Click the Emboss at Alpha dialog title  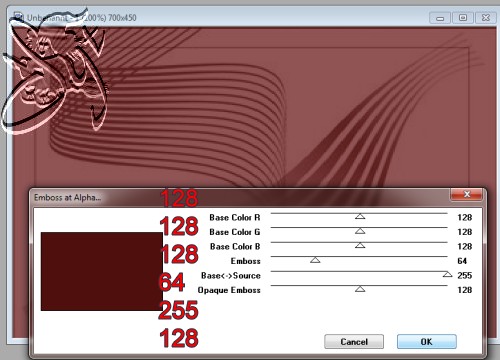click(67, 197)
